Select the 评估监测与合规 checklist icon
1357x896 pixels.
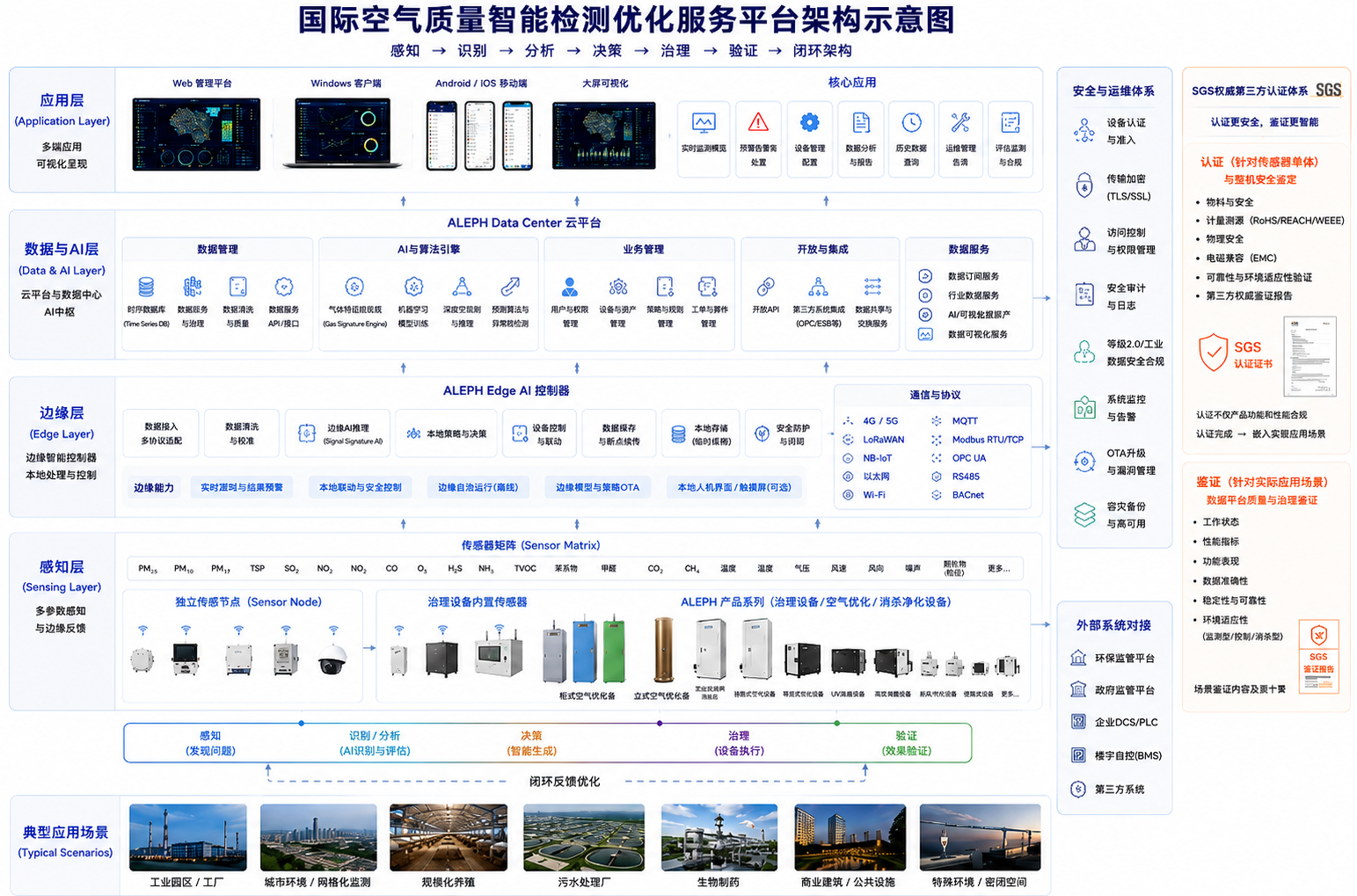click(1010, 122)
